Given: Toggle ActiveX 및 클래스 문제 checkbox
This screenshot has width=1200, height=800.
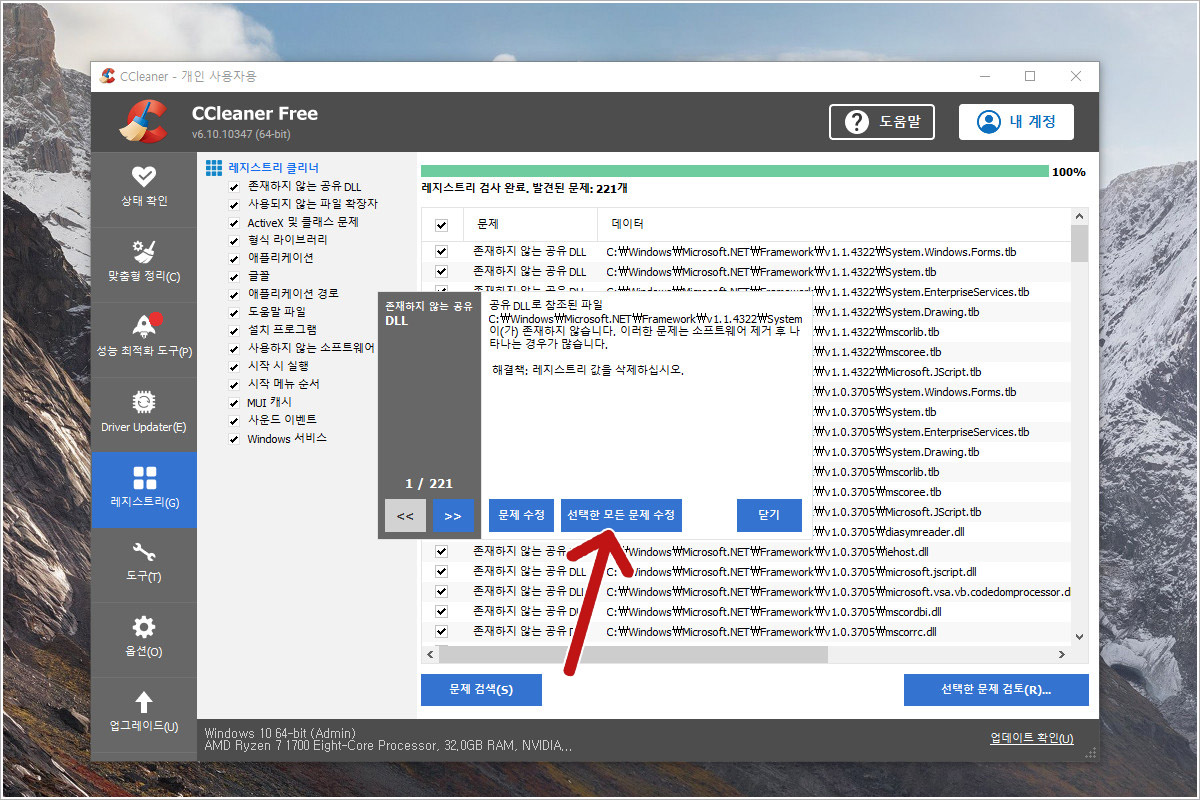Looking at the screenshot, I should [233, 223].
